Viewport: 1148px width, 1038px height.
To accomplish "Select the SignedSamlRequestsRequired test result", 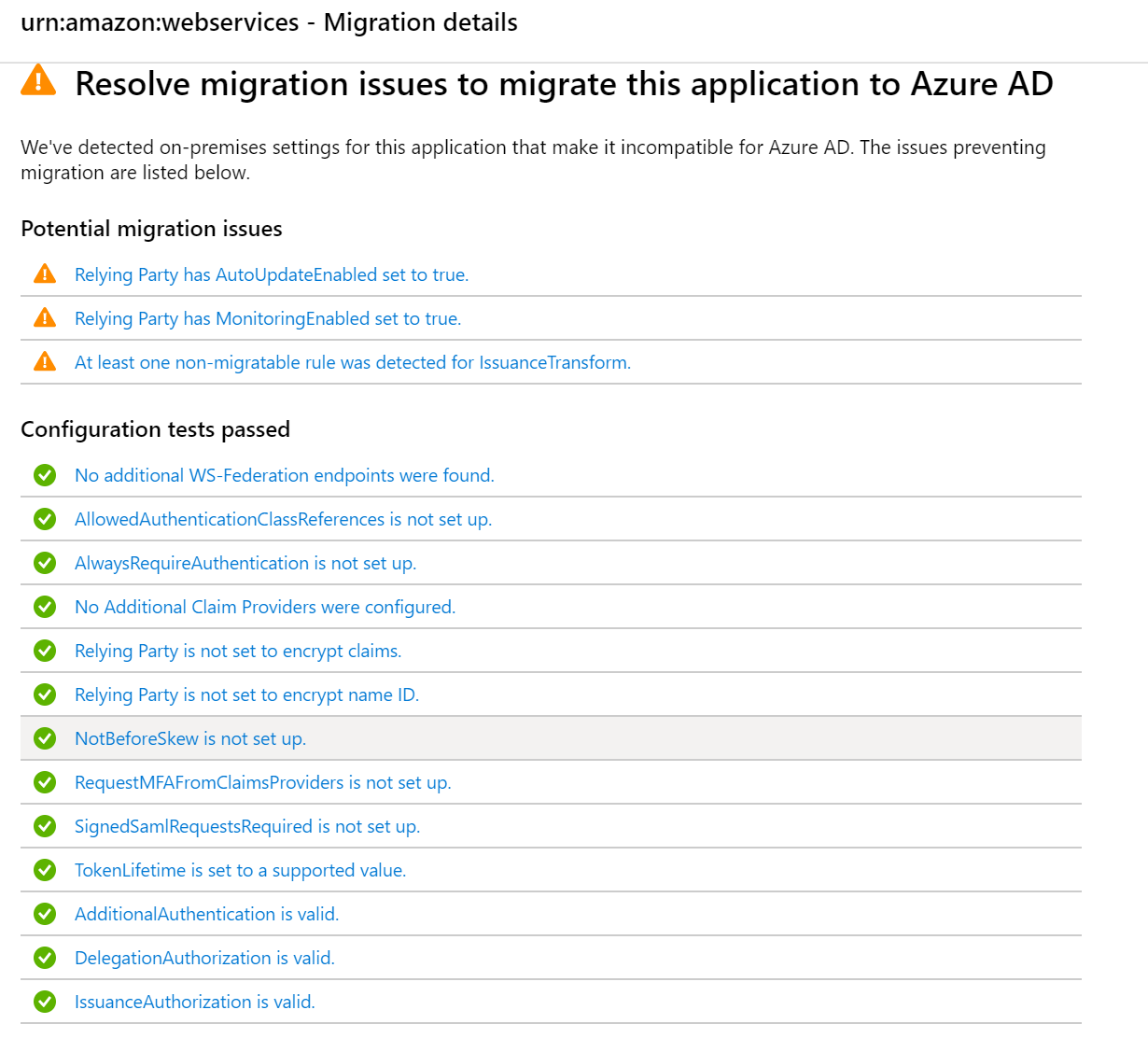I will click(247, 826).
